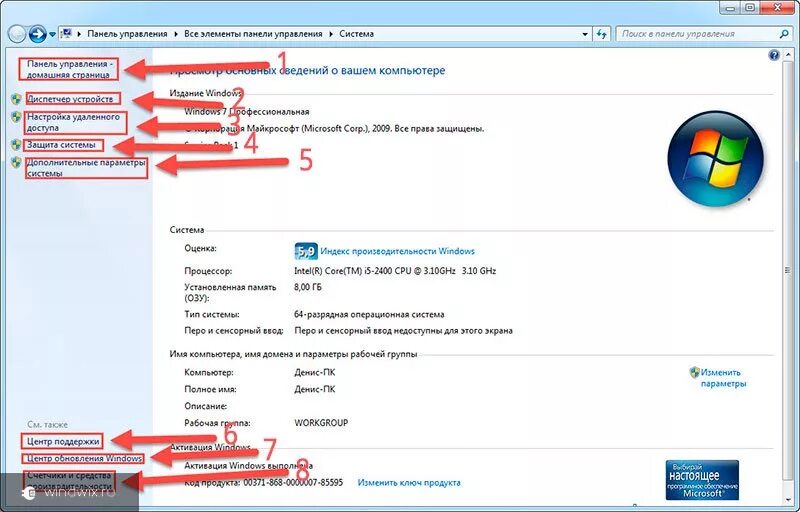Click shield icon beside "Защита системы"
The width and height of the screenshot is (800, 512).
coord(16,145)
